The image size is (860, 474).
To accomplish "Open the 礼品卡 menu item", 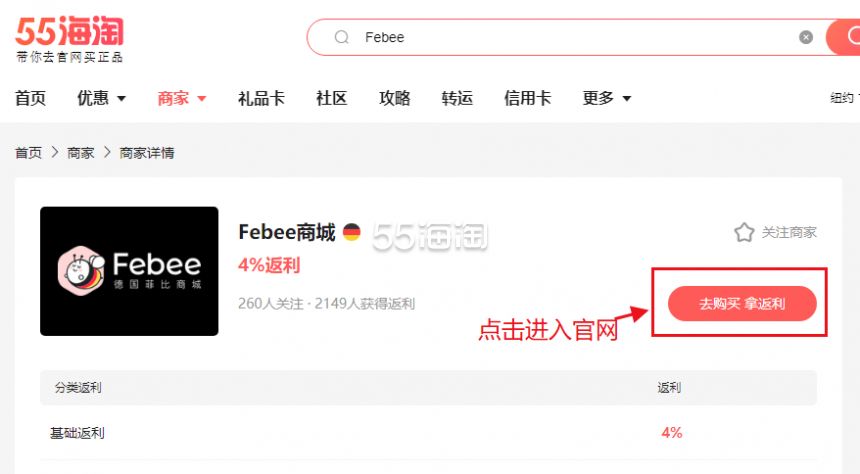I will tap(261, 98).
